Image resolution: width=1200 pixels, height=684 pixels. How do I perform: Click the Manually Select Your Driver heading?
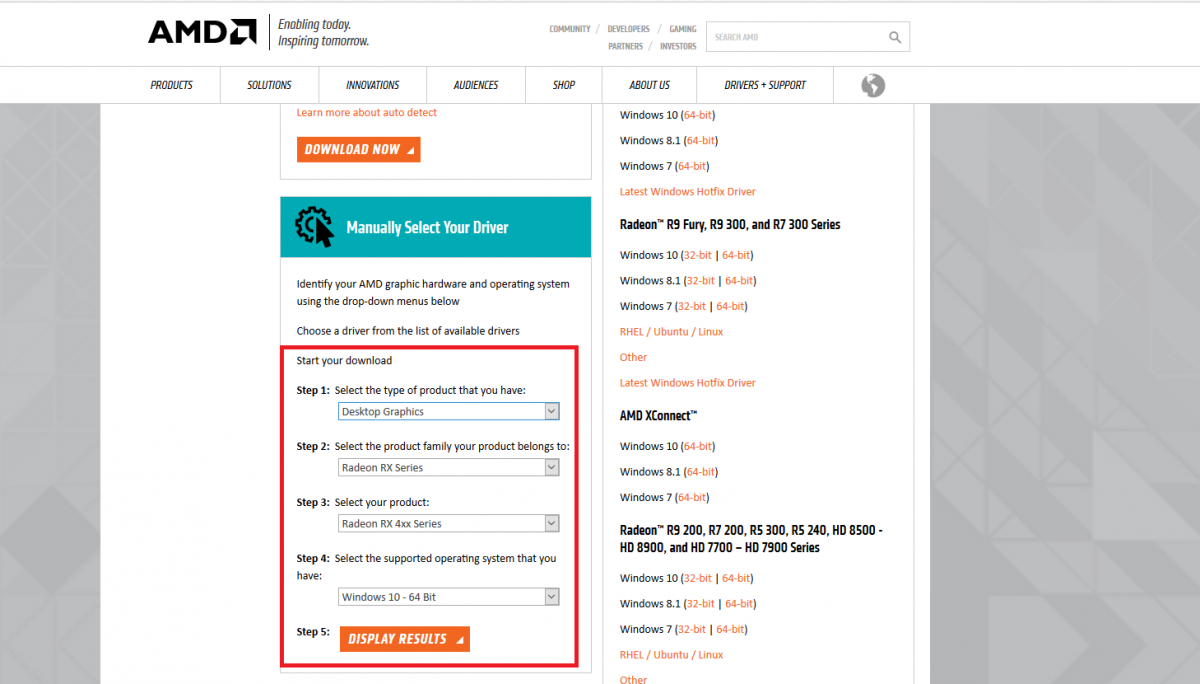click(x=427, y=227)
